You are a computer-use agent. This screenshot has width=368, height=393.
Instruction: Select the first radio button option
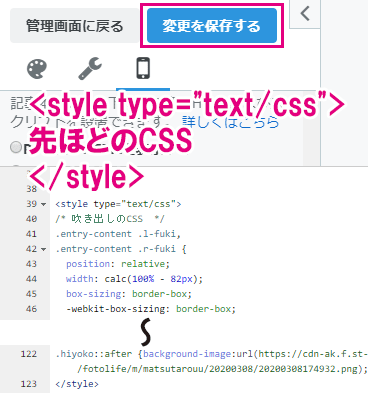pos(16,147)
